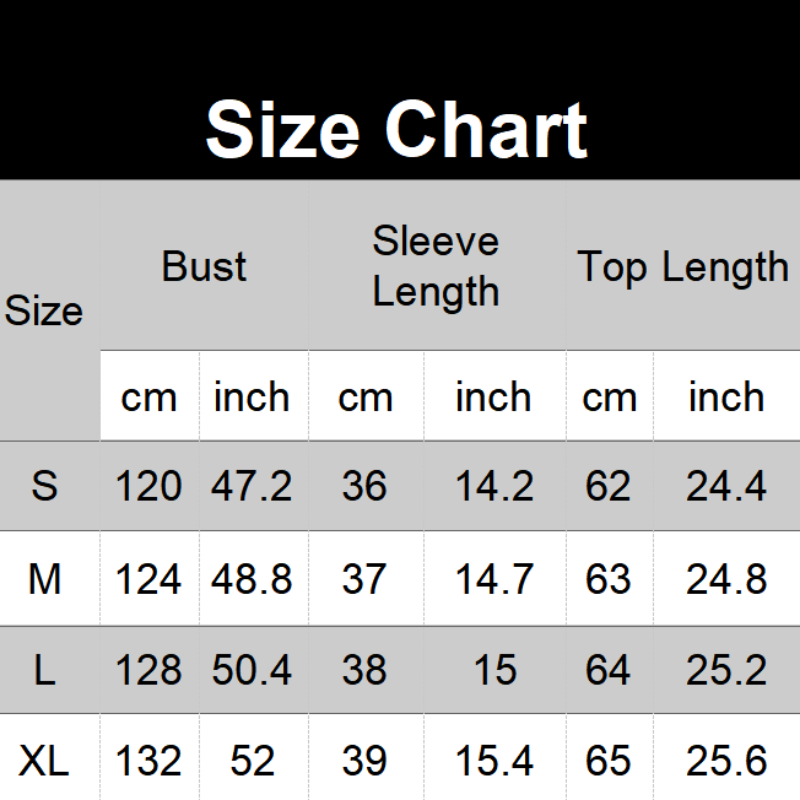Select the 25.6 inch top length value
Viewport: 800px width, 800px height.
pos(726,763)
